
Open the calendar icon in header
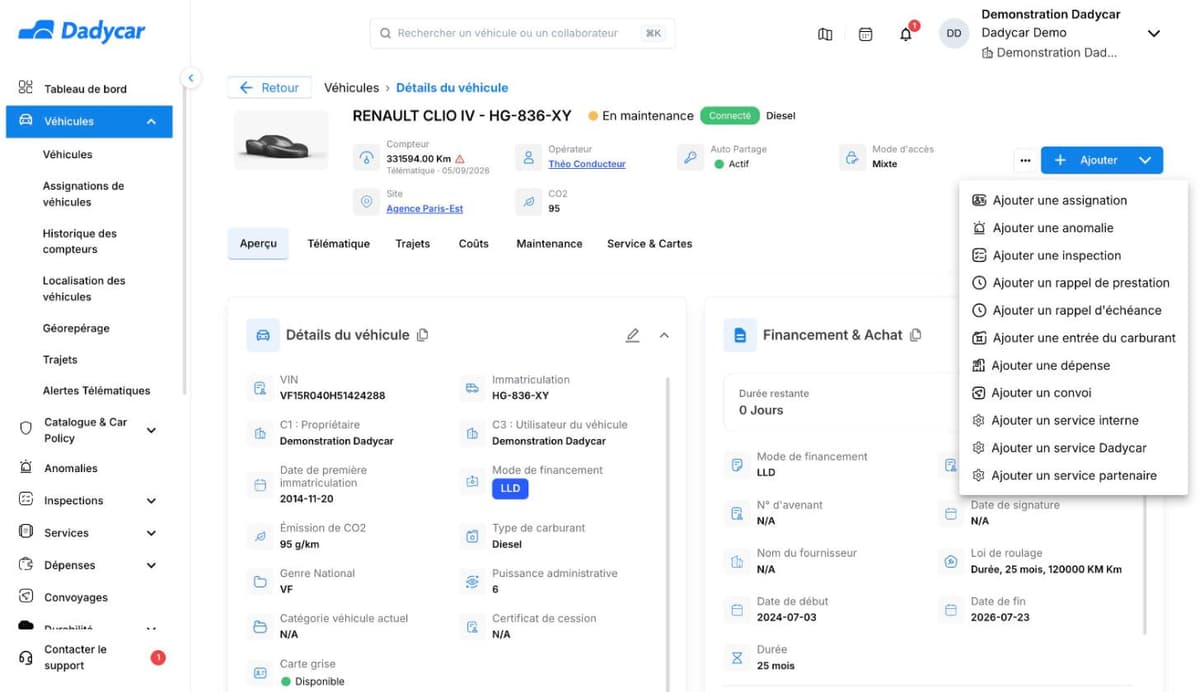(x=866, y=34)
